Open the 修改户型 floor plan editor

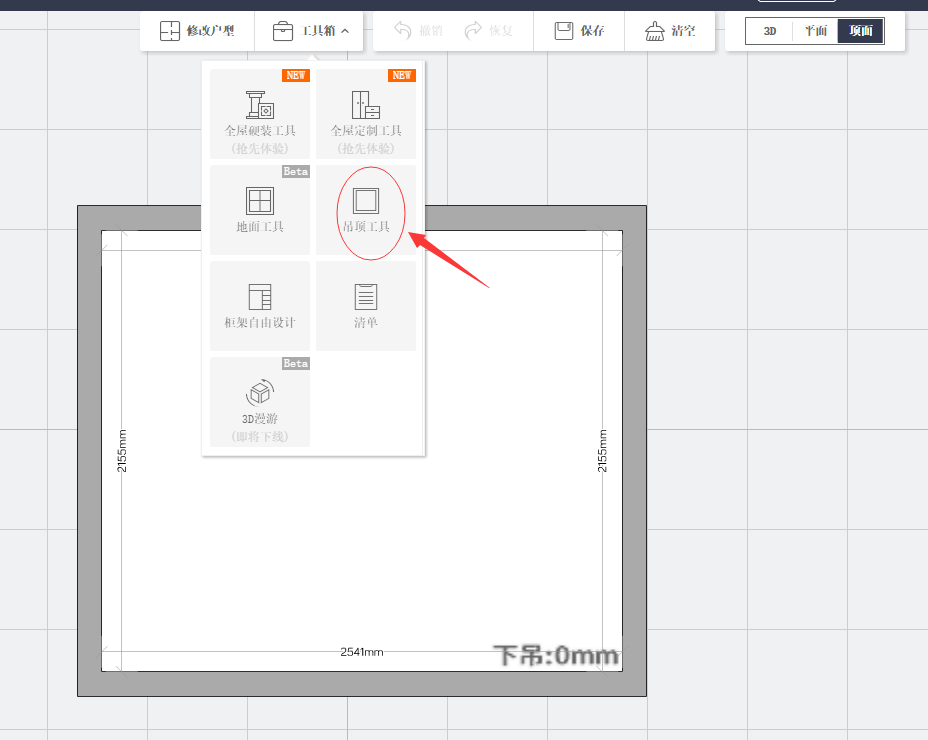tap(197, 31)
